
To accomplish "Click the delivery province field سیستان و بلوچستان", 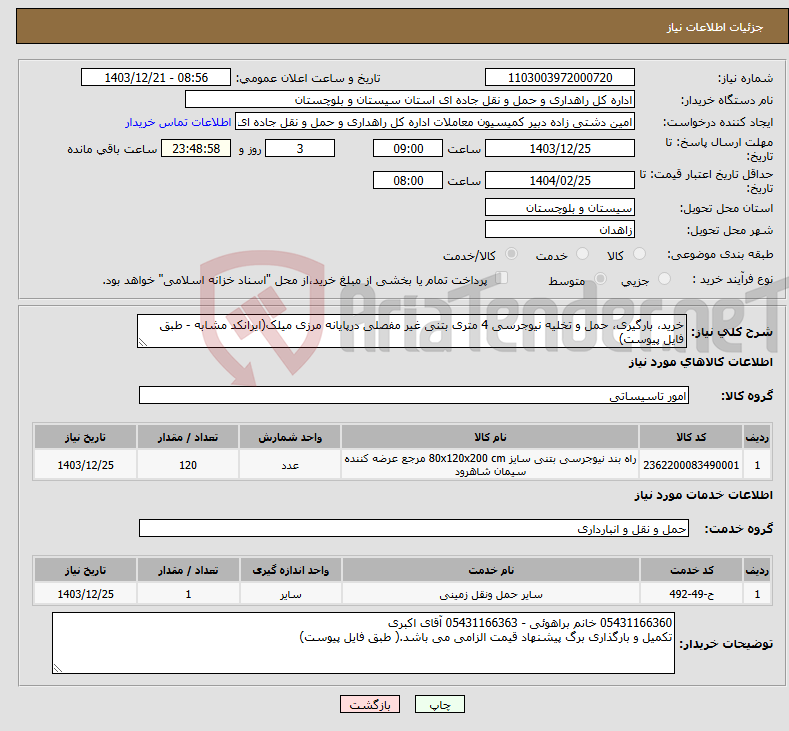I will pos(560,207).
